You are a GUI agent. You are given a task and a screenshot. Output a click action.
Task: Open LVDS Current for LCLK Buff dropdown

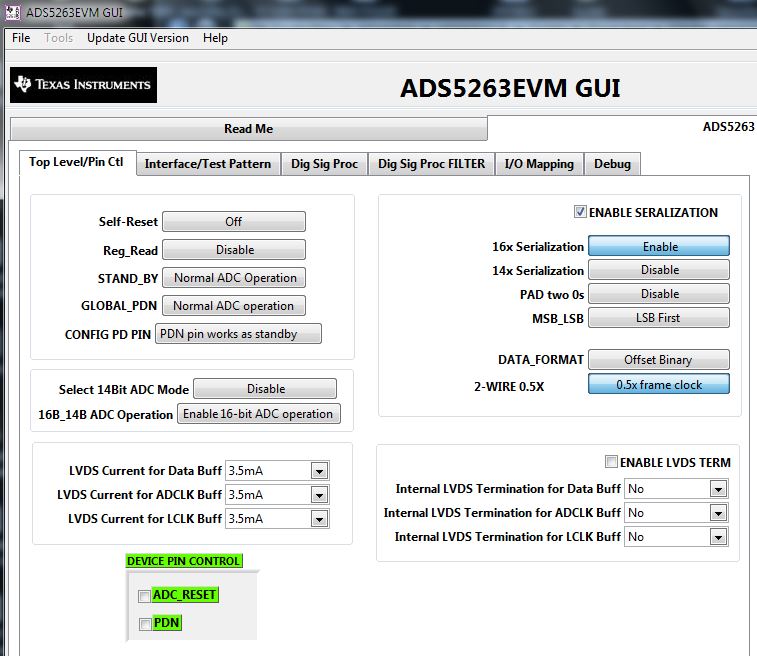point(319,519)
